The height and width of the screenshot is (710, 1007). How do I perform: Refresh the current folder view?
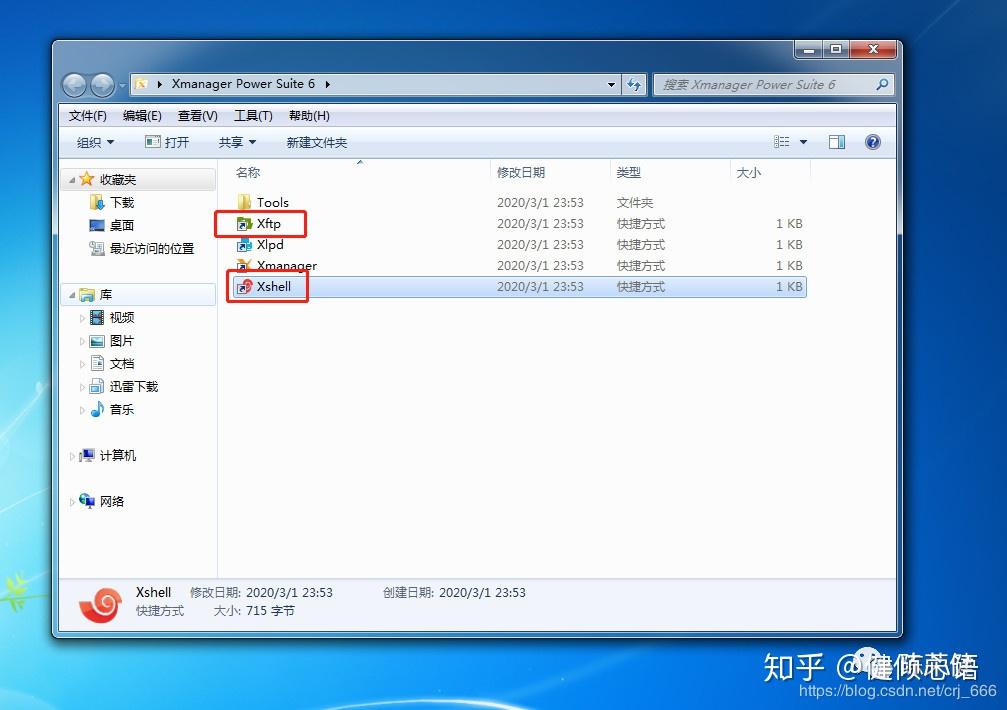tap(634, 84)
